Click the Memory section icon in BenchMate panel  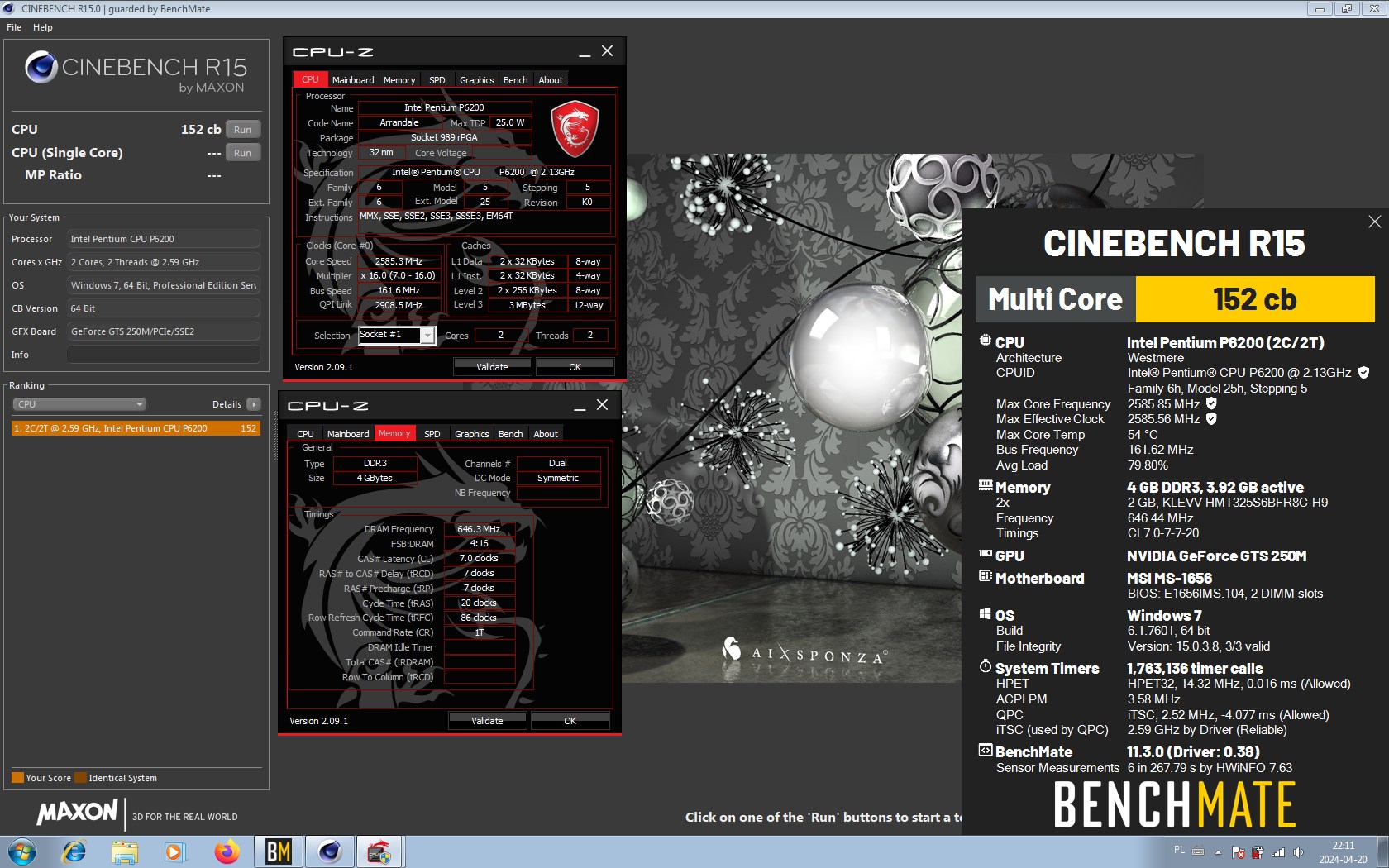[986, 485]
